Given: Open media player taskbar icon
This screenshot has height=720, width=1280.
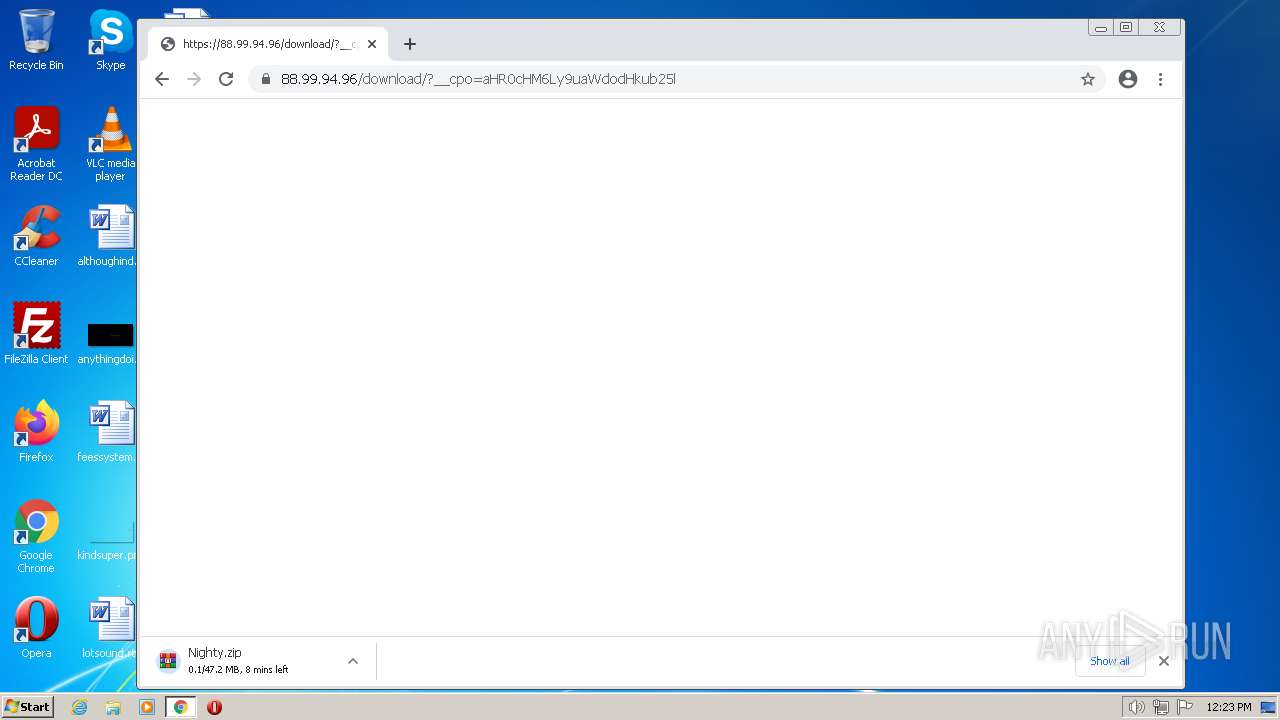Looking at the screenshot, I should tap(147, 707).
